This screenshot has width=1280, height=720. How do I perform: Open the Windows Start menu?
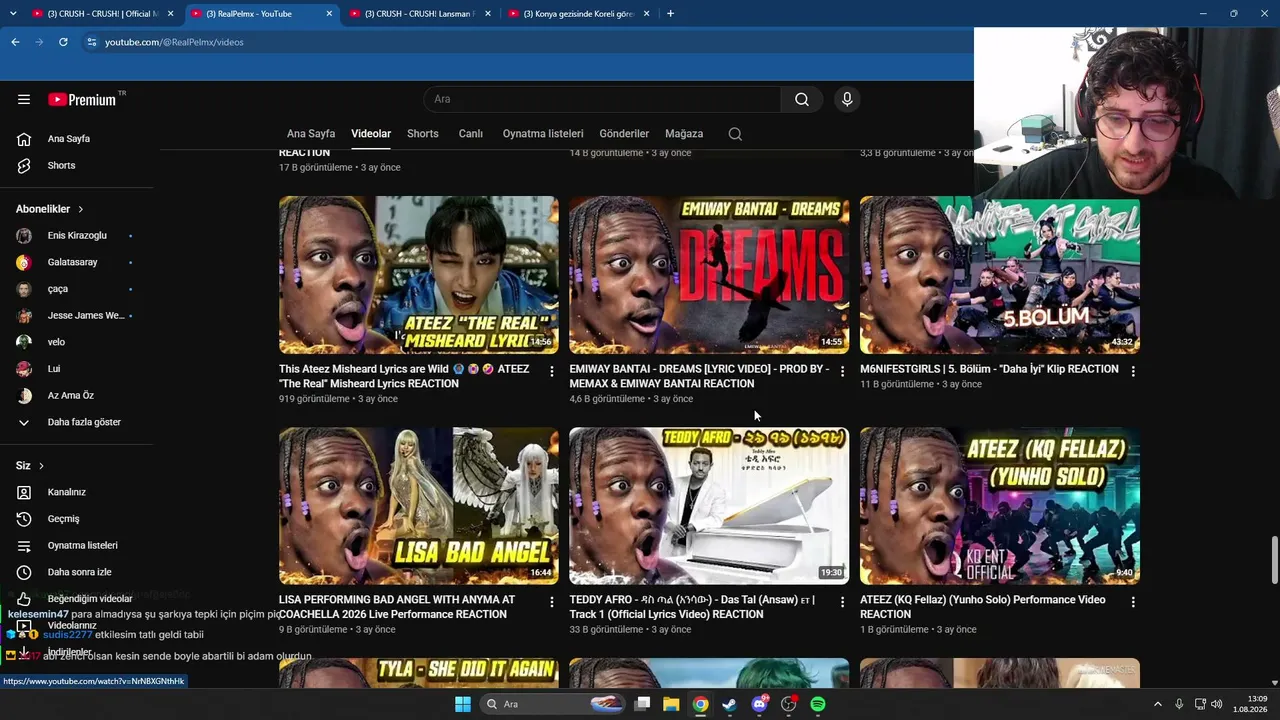tap(462, 704)
